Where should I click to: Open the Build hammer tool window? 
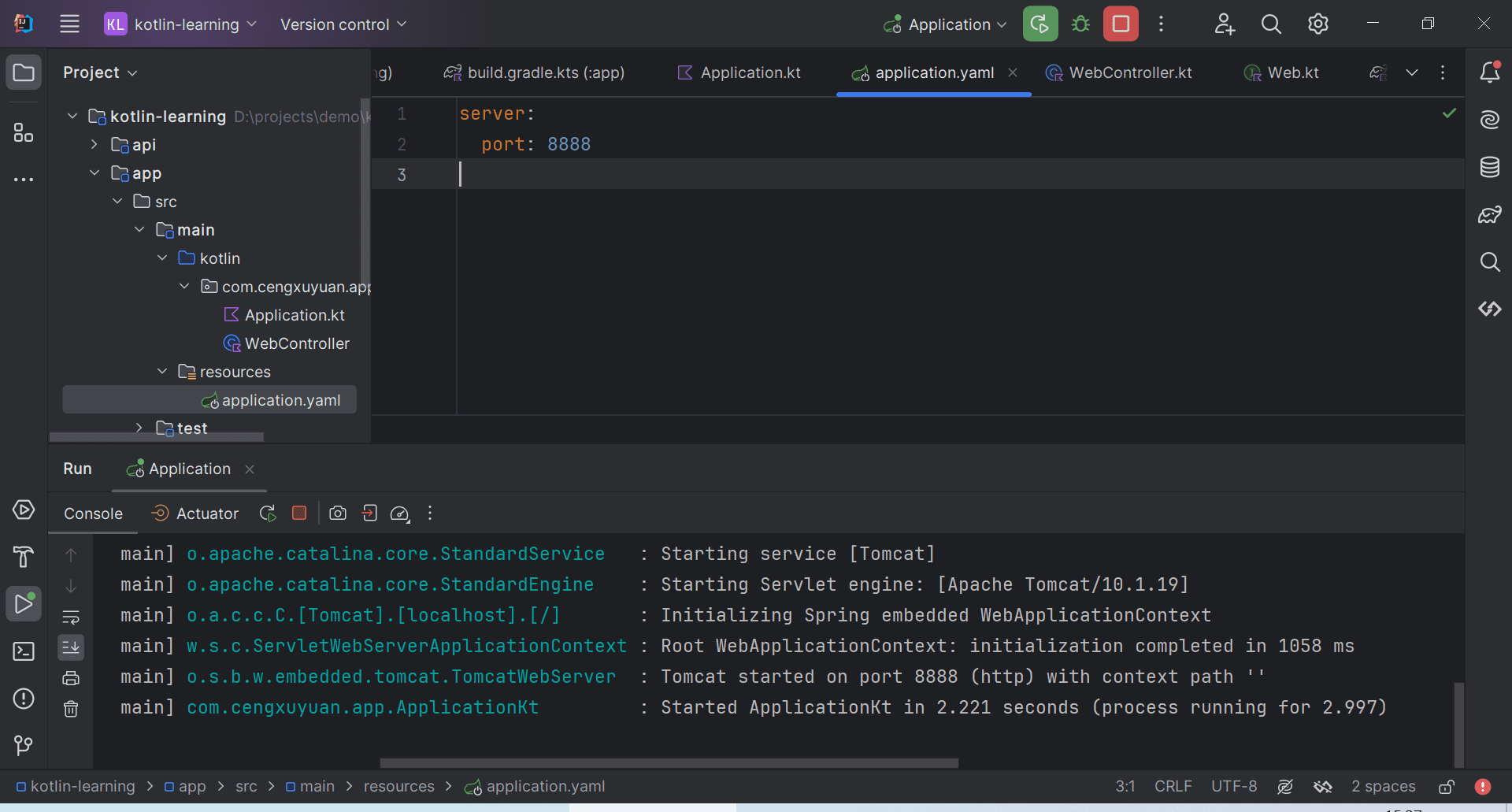coord(24,557)
